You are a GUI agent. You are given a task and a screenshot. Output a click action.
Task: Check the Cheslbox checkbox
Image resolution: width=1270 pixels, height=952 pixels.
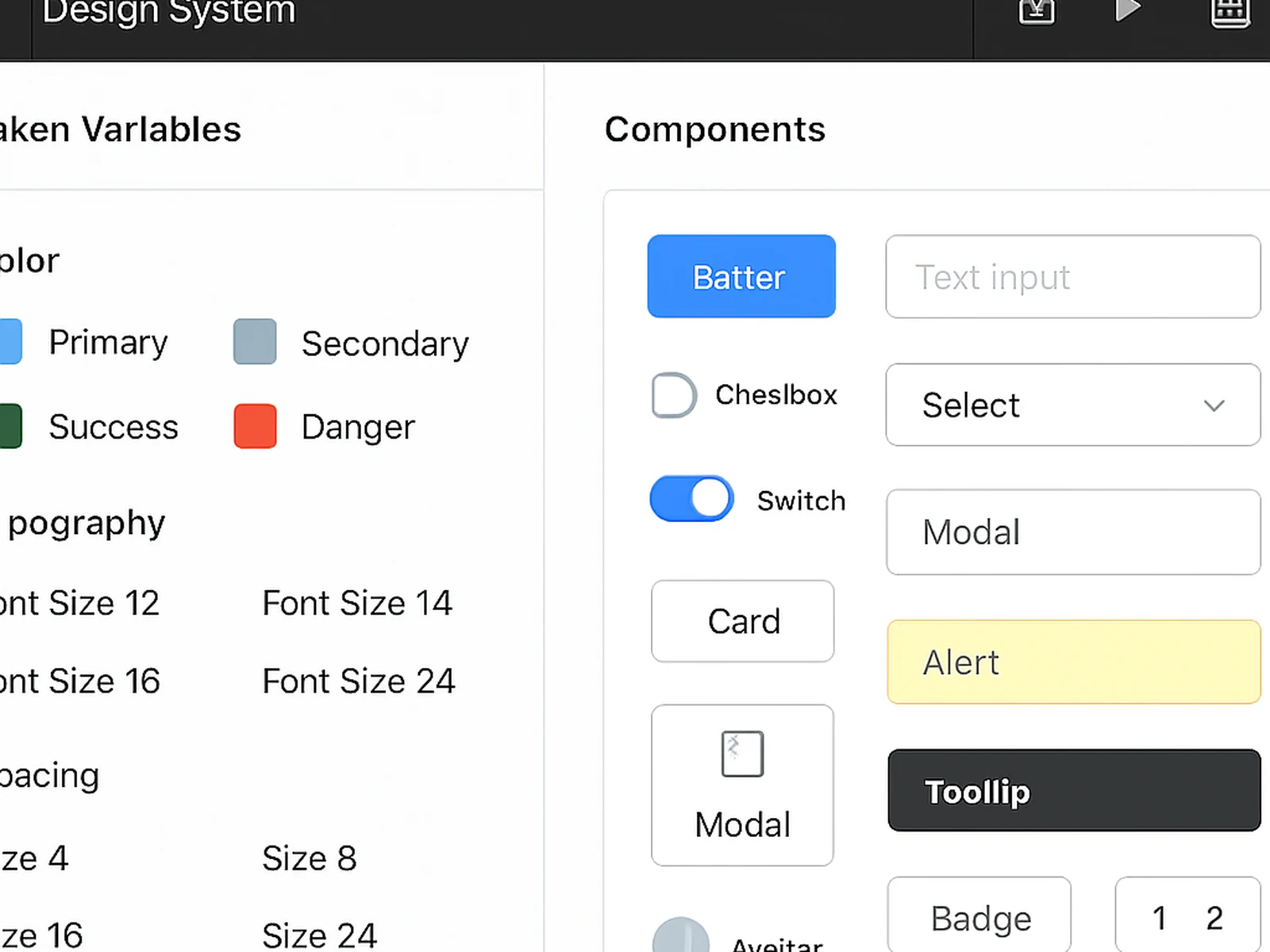pyautogui.click(x=673, y=395)
